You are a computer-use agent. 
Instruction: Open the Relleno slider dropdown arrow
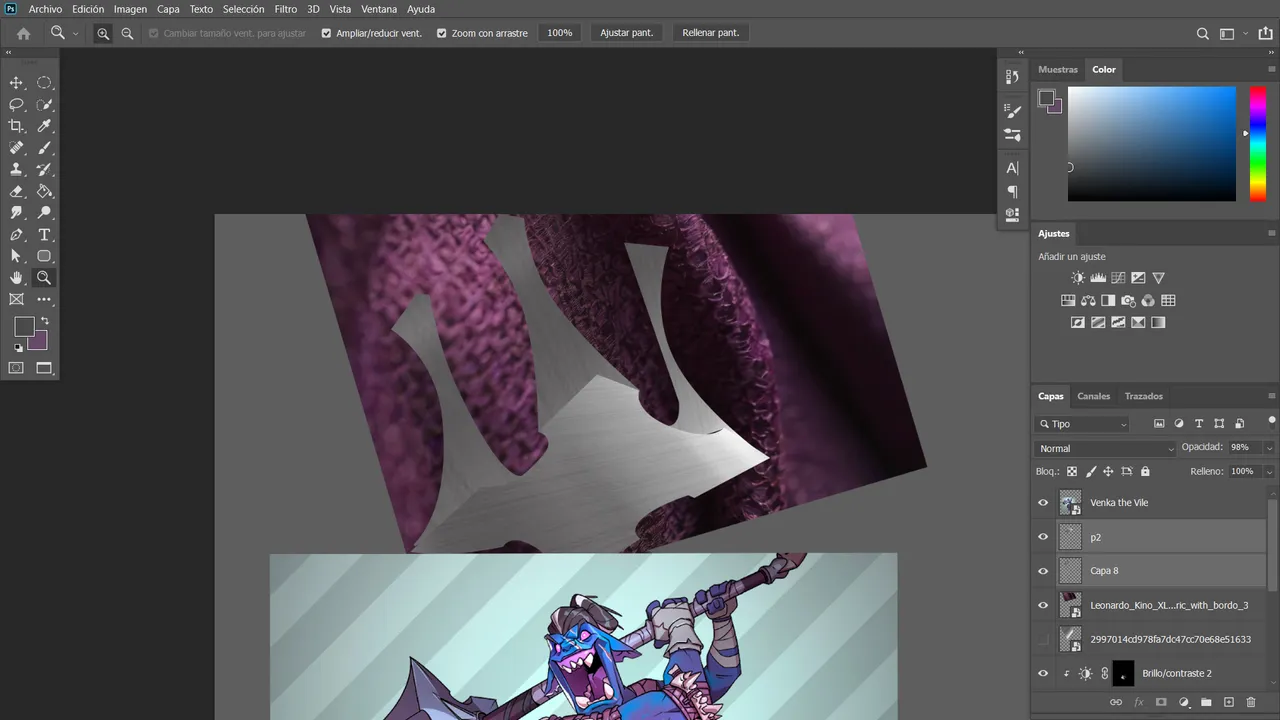[x=1269, y=471]
